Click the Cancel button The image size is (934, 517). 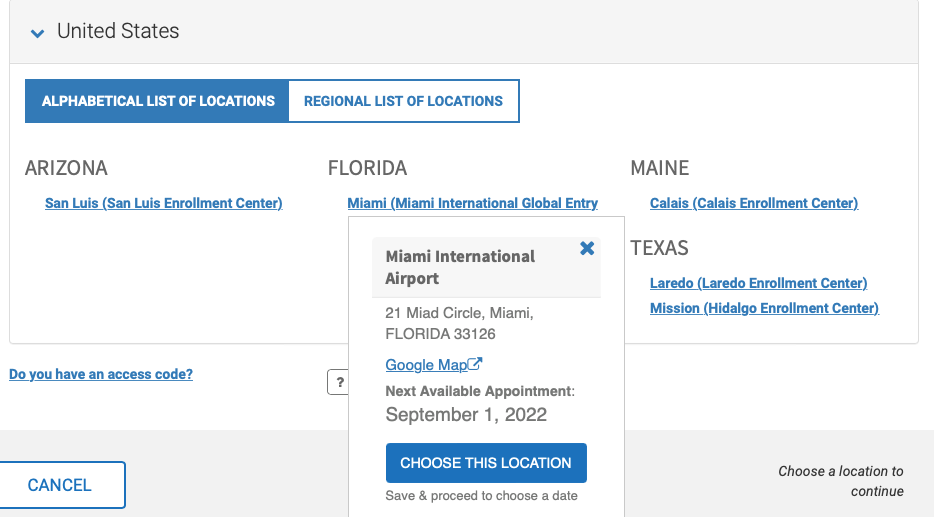click(60, 485)
